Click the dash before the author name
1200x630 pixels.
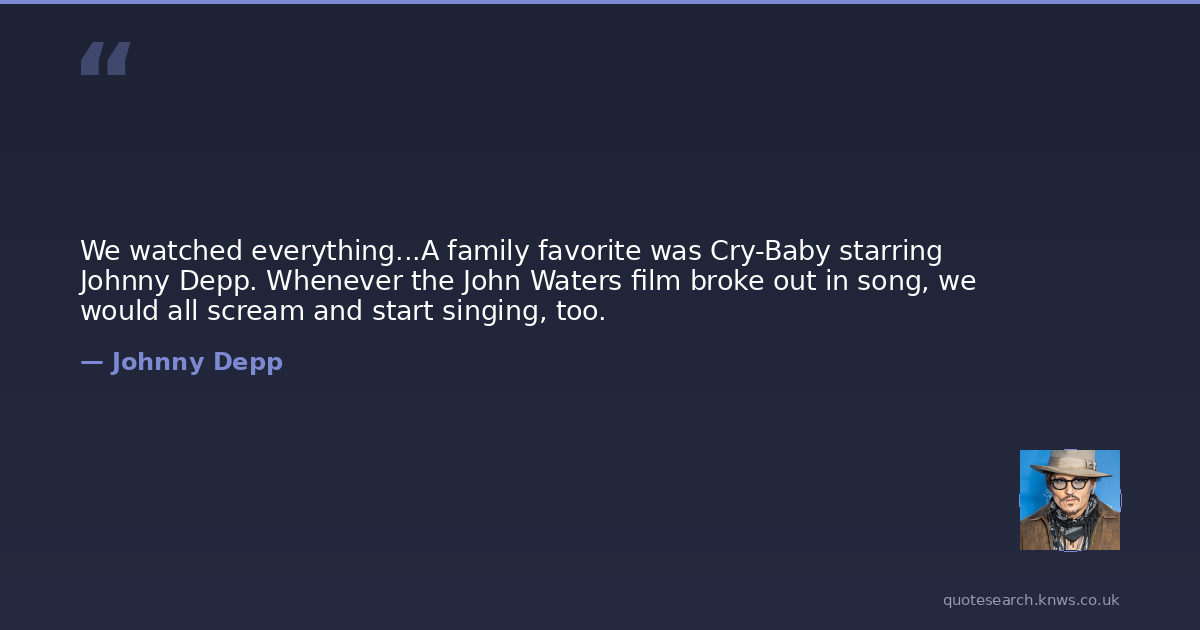tap(92, 362)
